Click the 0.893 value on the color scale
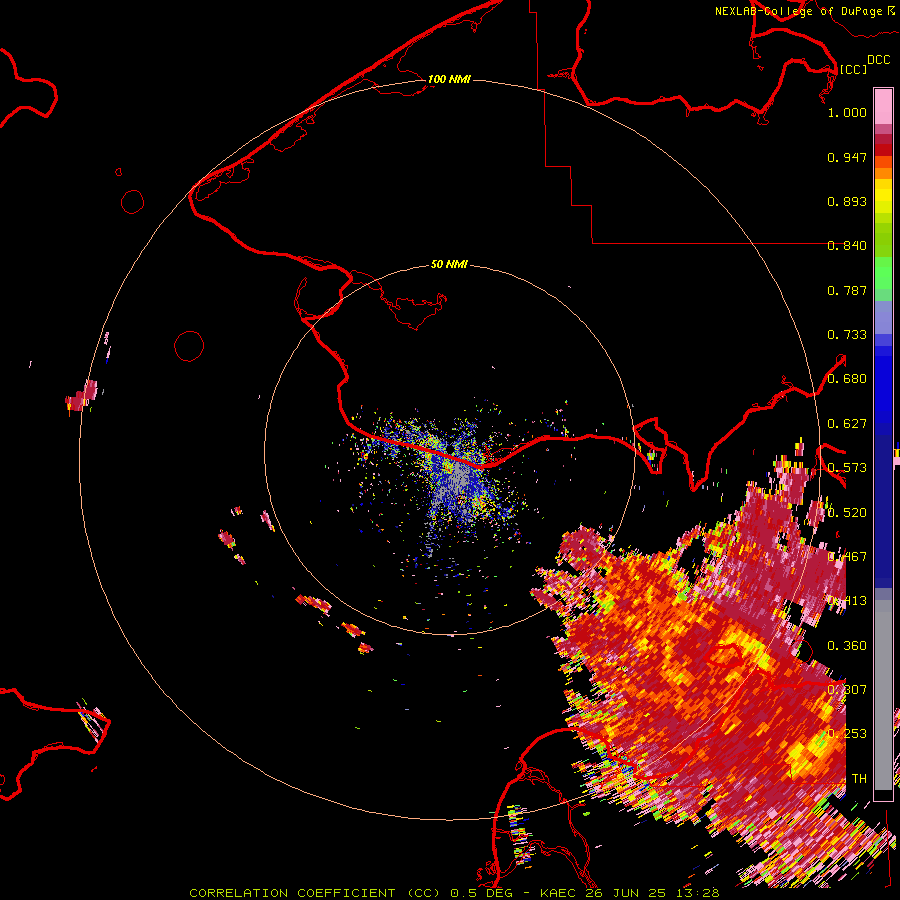 click(847, 201)
